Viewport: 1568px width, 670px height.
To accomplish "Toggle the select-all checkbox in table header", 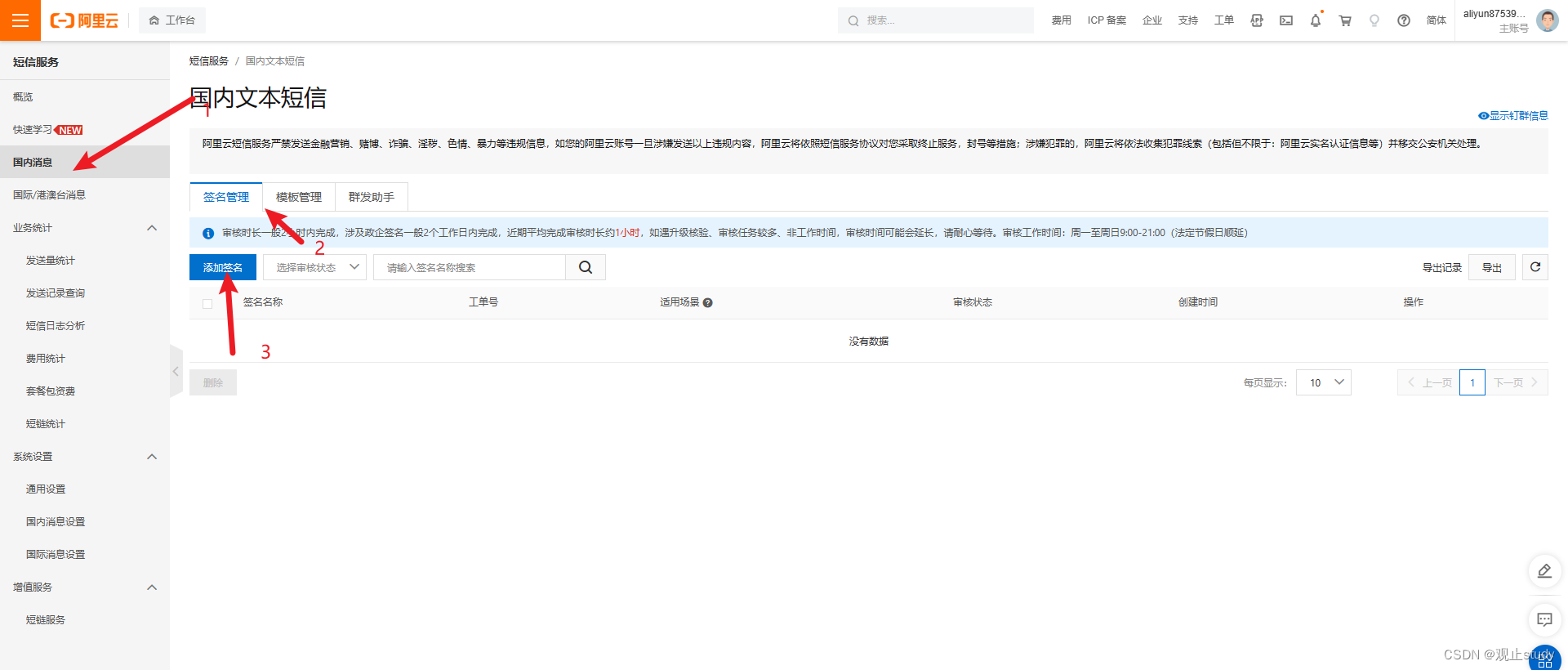I will (207, 303).
